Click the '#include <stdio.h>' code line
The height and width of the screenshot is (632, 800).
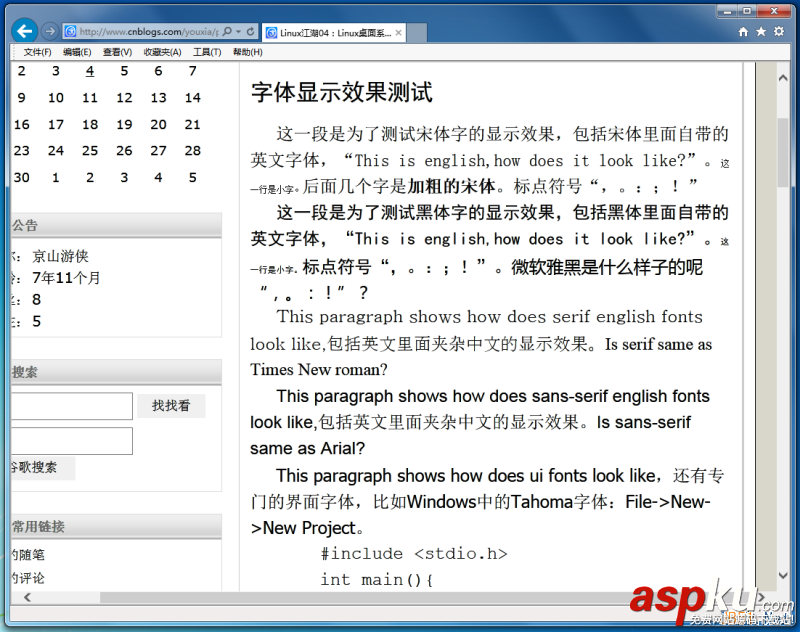pos(414,554)
